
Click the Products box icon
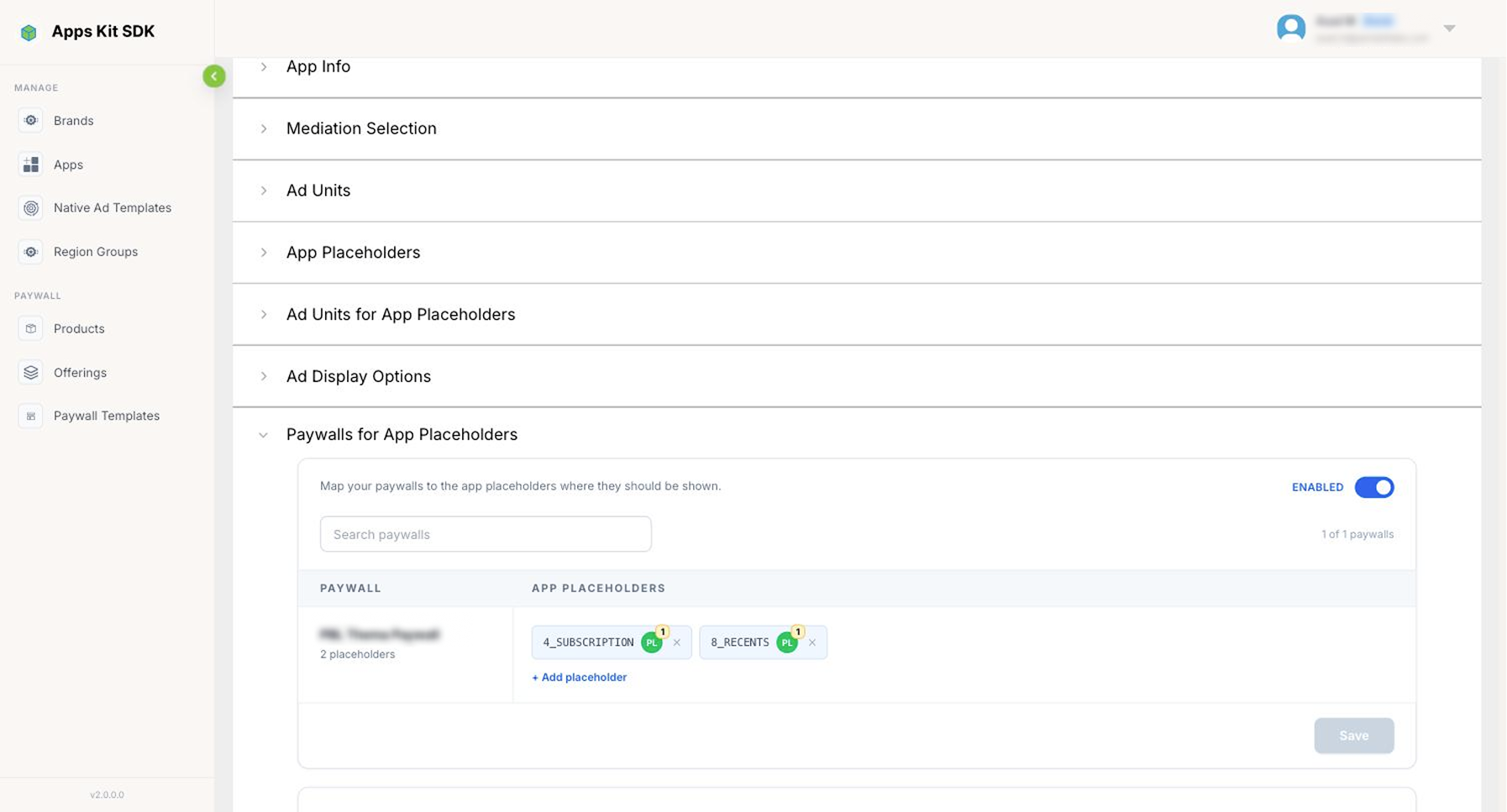click(31, 328)
